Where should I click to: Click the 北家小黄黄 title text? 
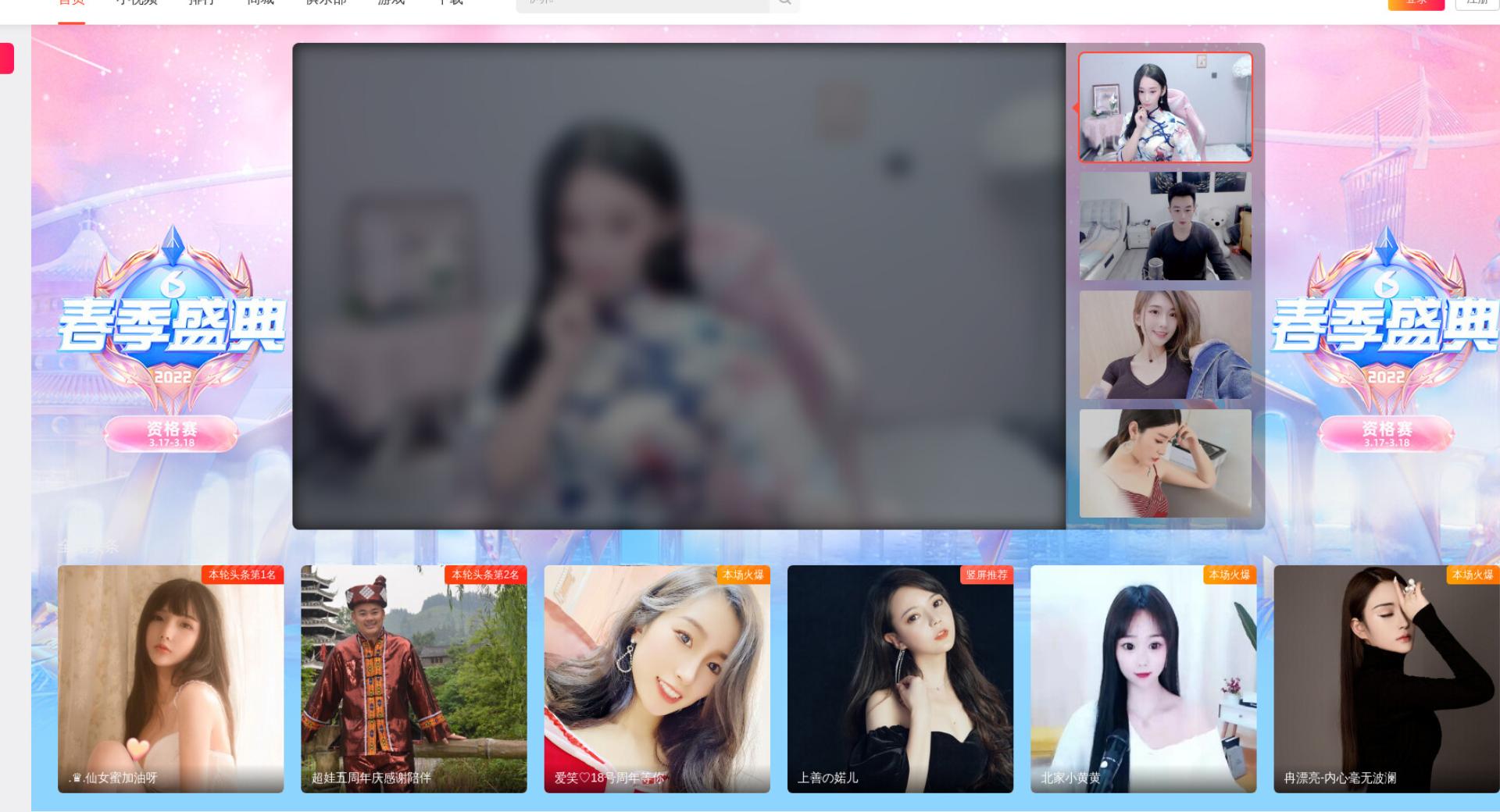(1070, 778)
